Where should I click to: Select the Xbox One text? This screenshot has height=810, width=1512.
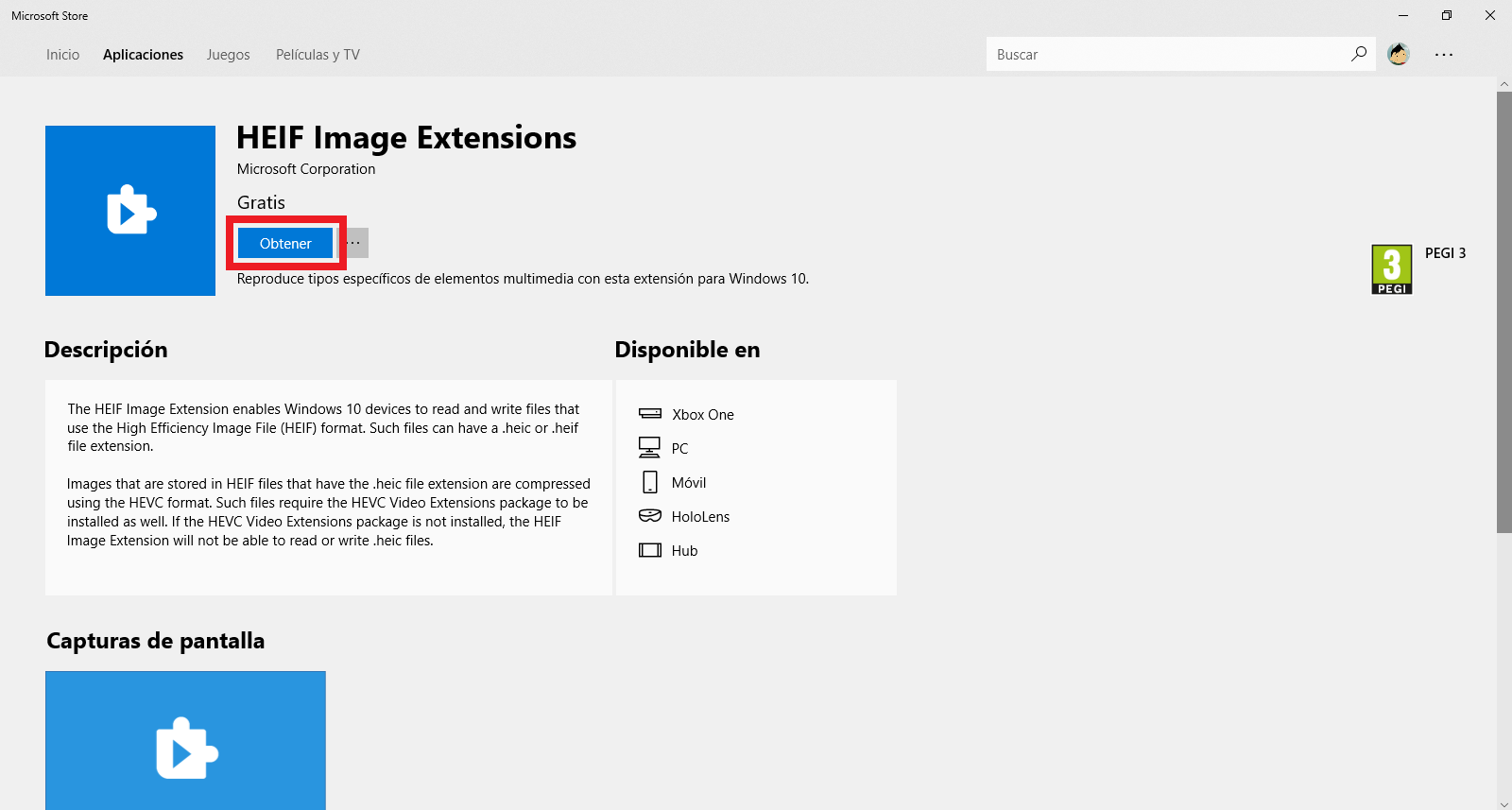703,415
